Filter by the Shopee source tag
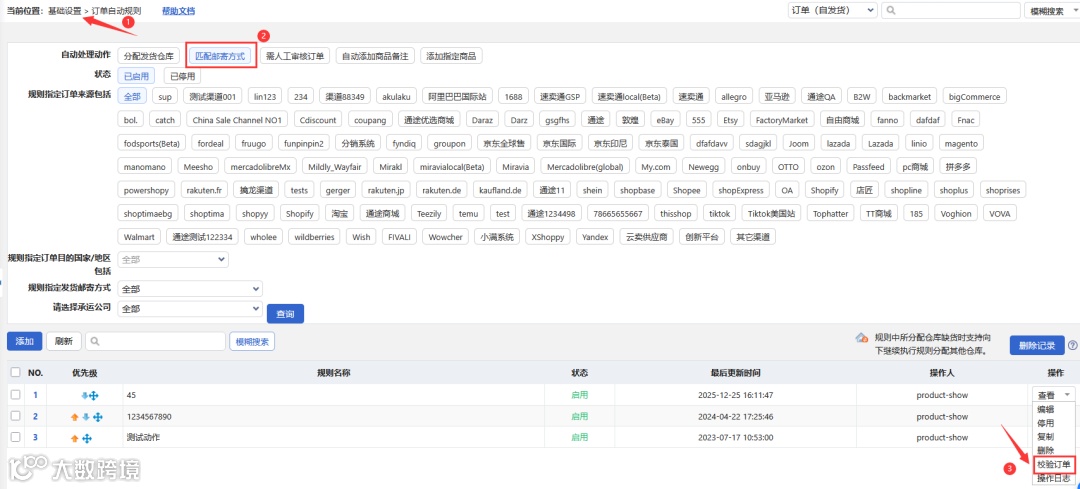The width and height of the screenshot is (1080, 489). [x=687, y=191]
